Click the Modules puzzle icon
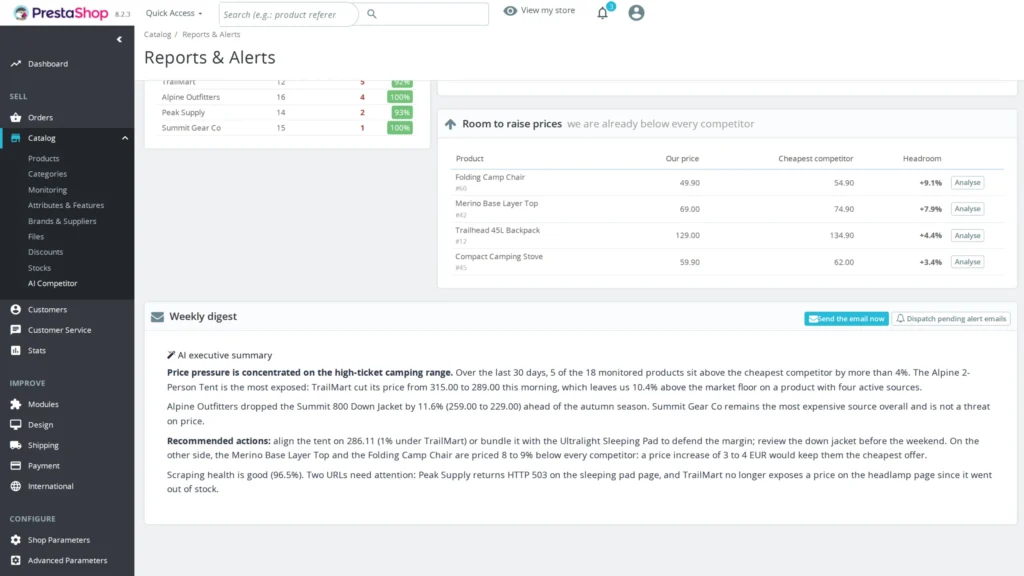Image resolution: width=1024 pixels, height=576 pixels. point(16,404)
